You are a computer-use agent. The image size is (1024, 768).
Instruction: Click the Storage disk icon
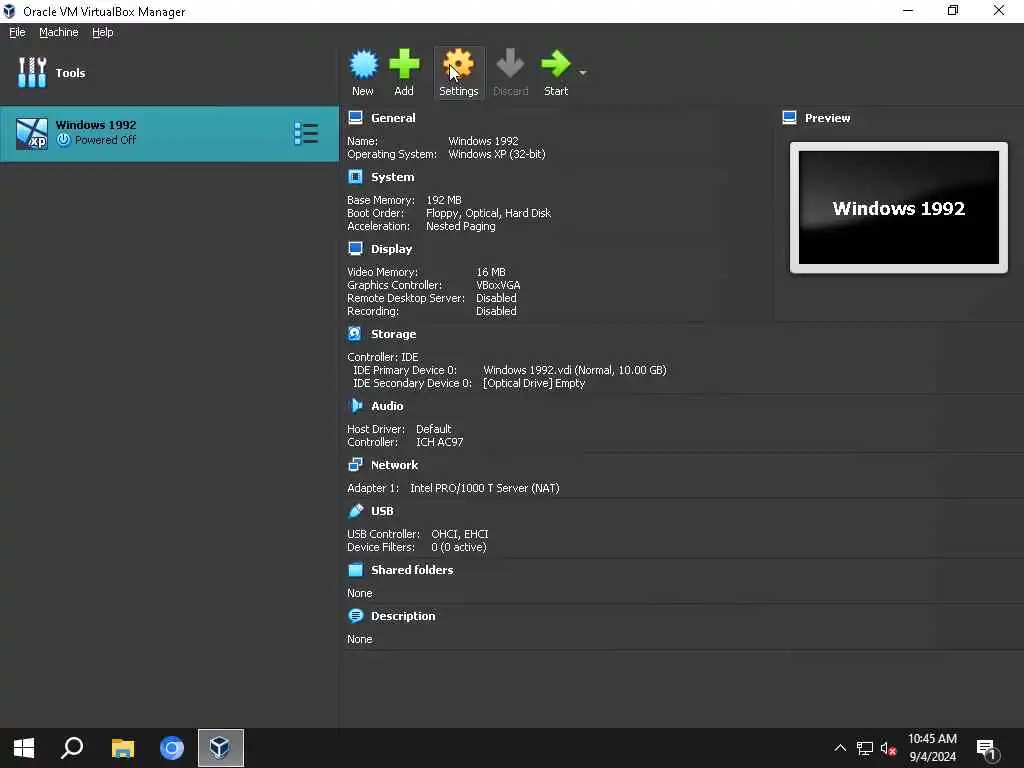click(355, 334)
